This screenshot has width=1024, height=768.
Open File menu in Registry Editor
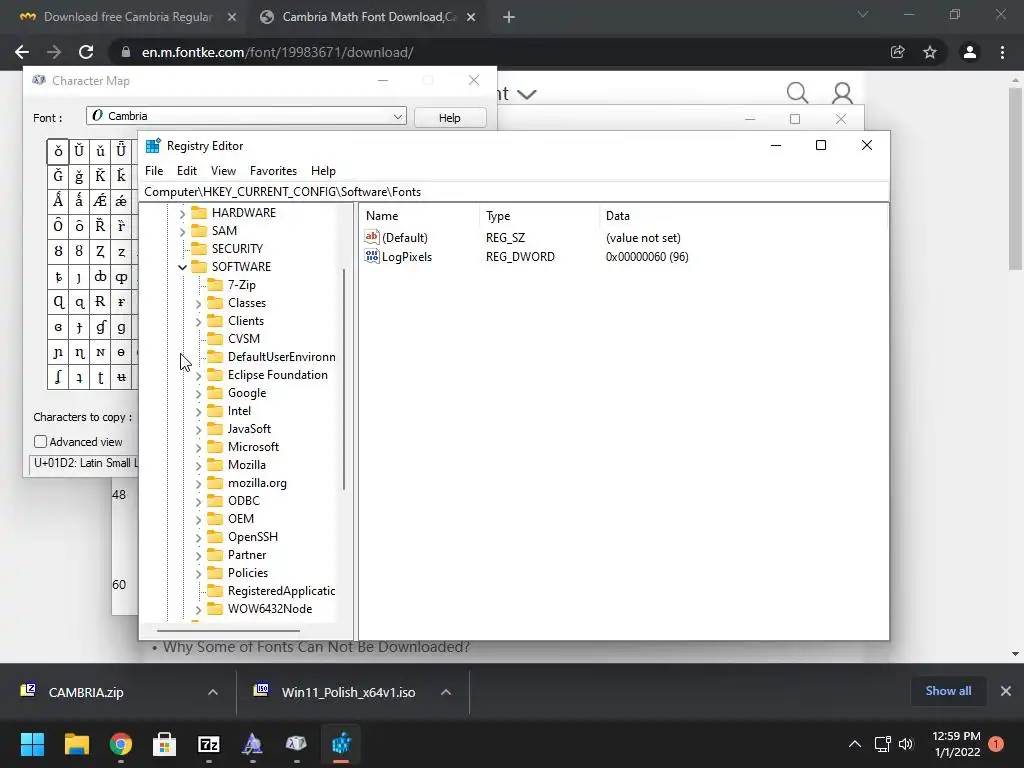click(x=154, y=171)
